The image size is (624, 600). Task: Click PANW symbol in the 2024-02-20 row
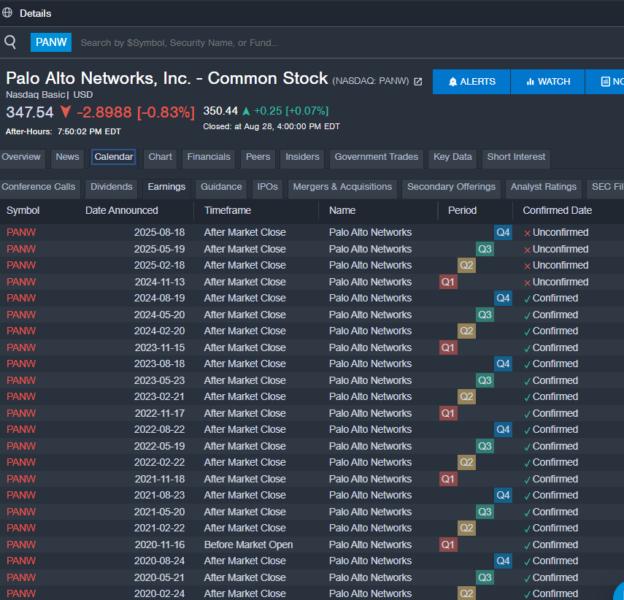(x=21, y=331)
